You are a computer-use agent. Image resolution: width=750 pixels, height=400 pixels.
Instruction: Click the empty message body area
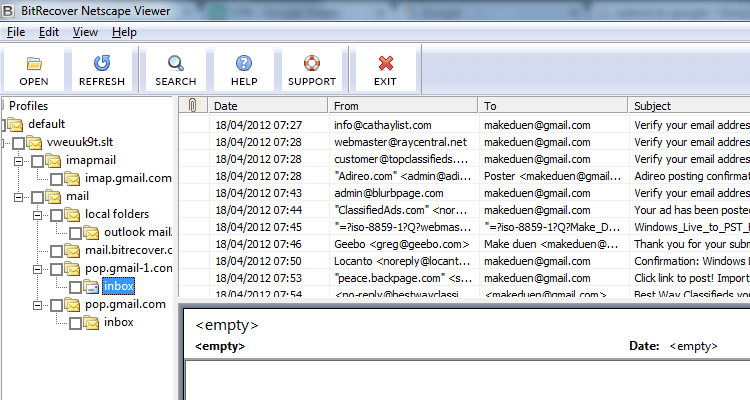point(467,380)
